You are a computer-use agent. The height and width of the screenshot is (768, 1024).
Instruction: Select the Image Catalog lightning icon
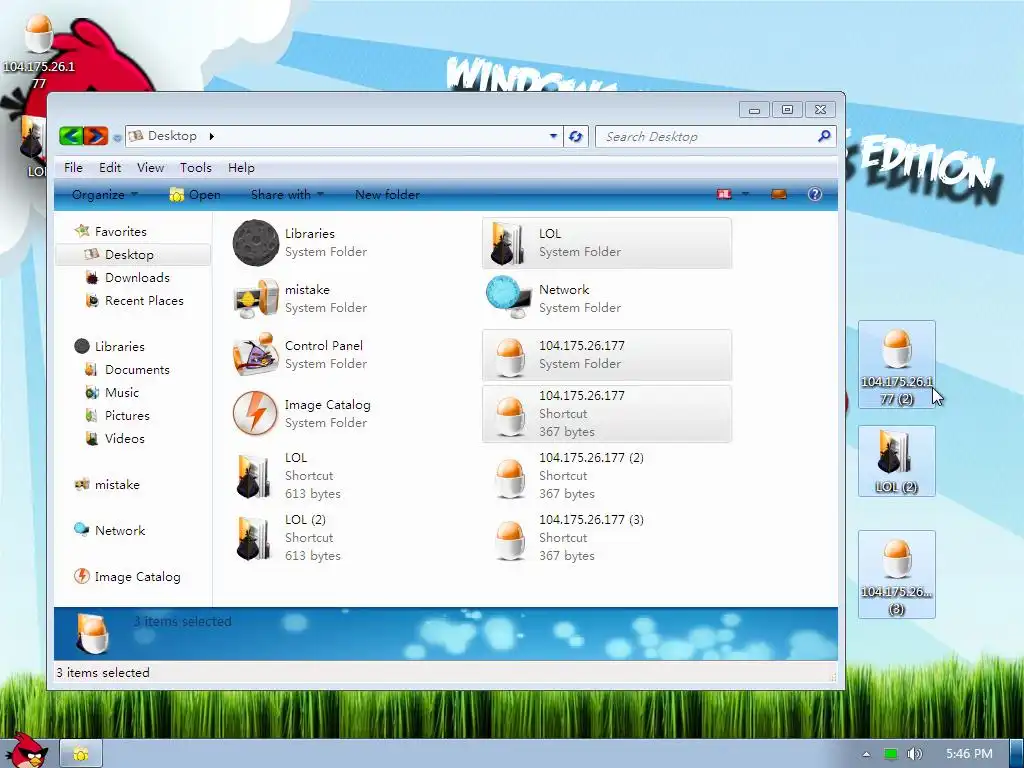pyautogui.click(x=255, y=413)
